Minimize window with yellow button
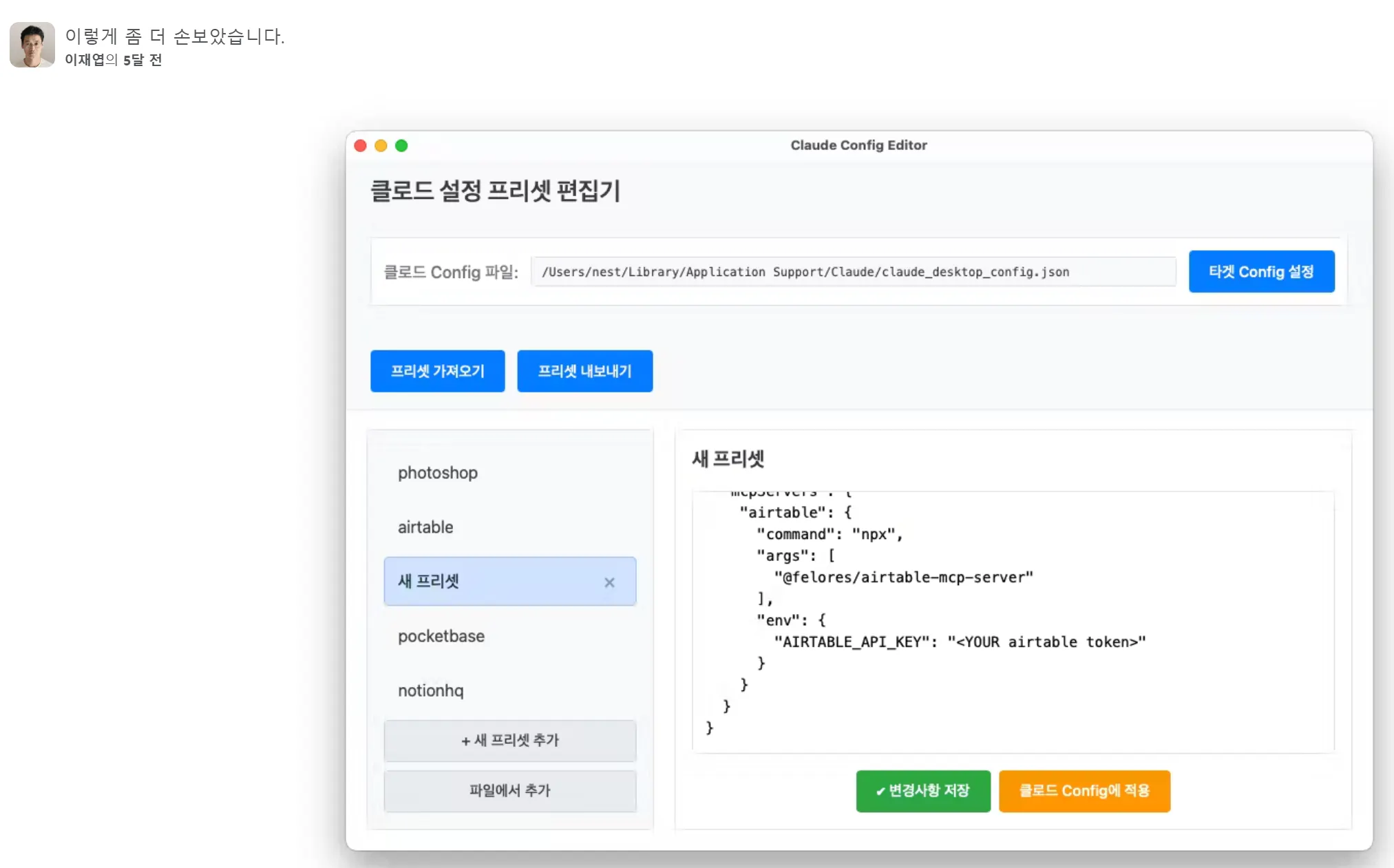This screenshot has width=1394, height=868. tap(381, 146)
